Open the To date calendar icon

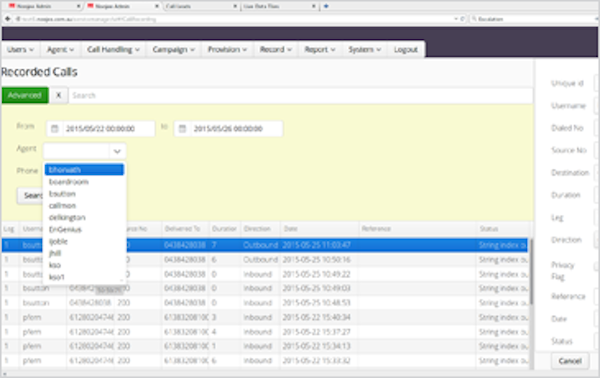183,129
